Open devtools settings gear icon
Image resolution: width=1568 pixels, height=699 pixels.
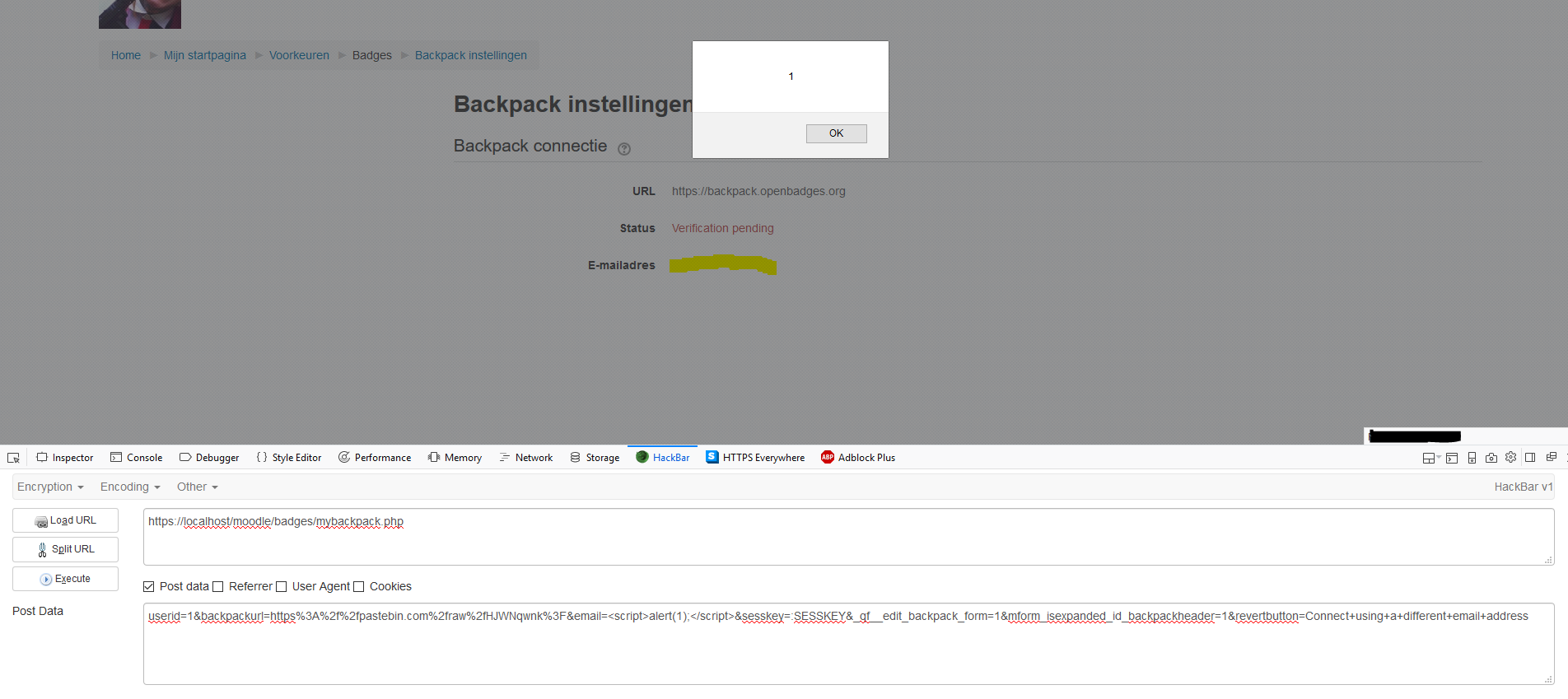pos(1511,457)
